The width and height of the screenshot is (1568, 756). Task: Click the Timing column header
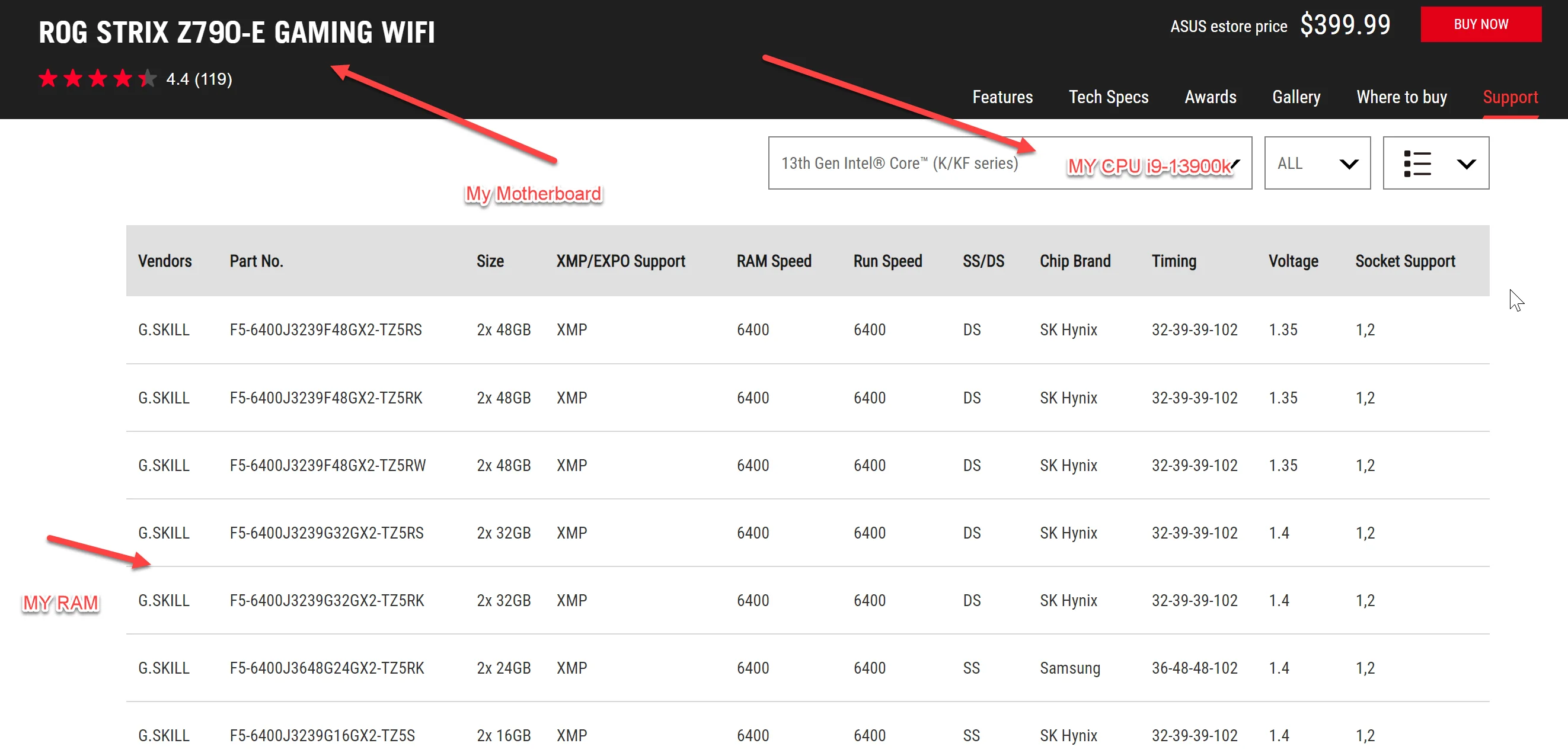(1173, 261)
